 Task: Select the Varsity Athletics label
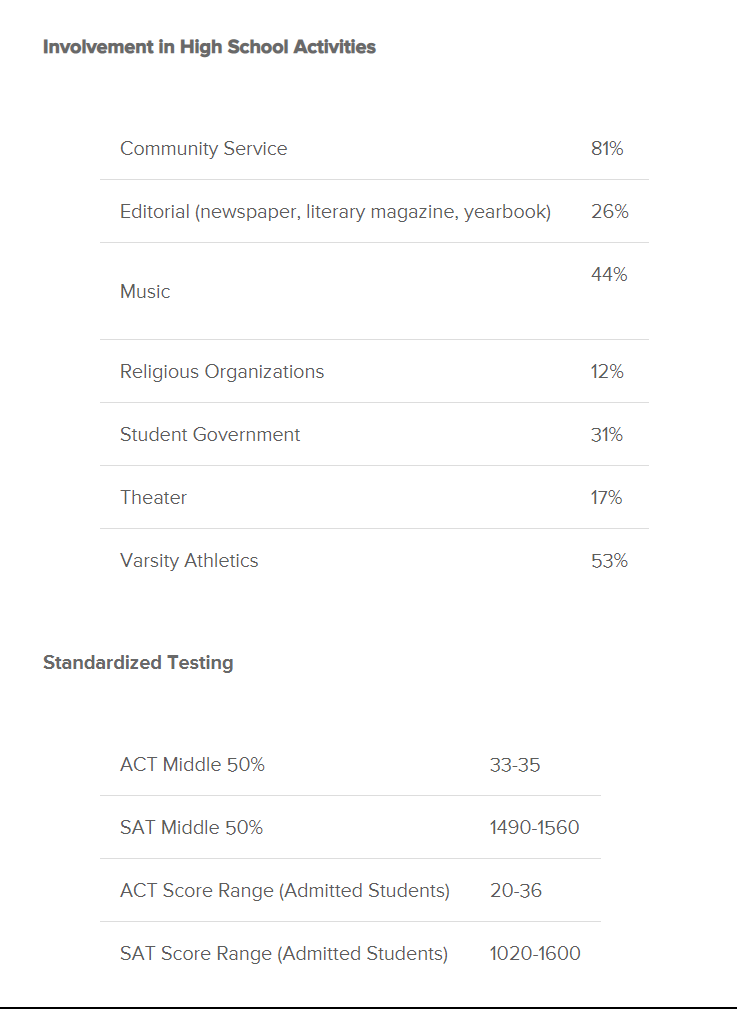click(189, 561)
